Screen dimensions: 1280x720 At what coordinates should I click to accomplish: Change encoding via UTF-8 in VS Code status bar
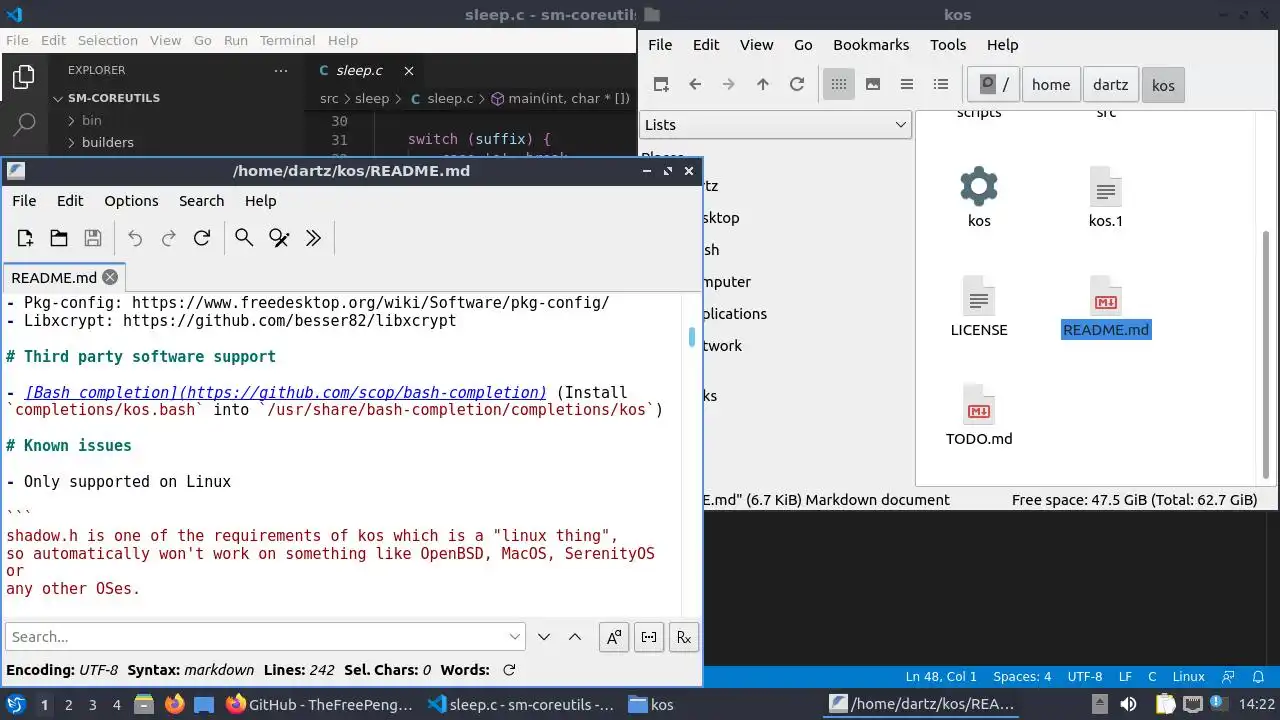[1085, 677]
